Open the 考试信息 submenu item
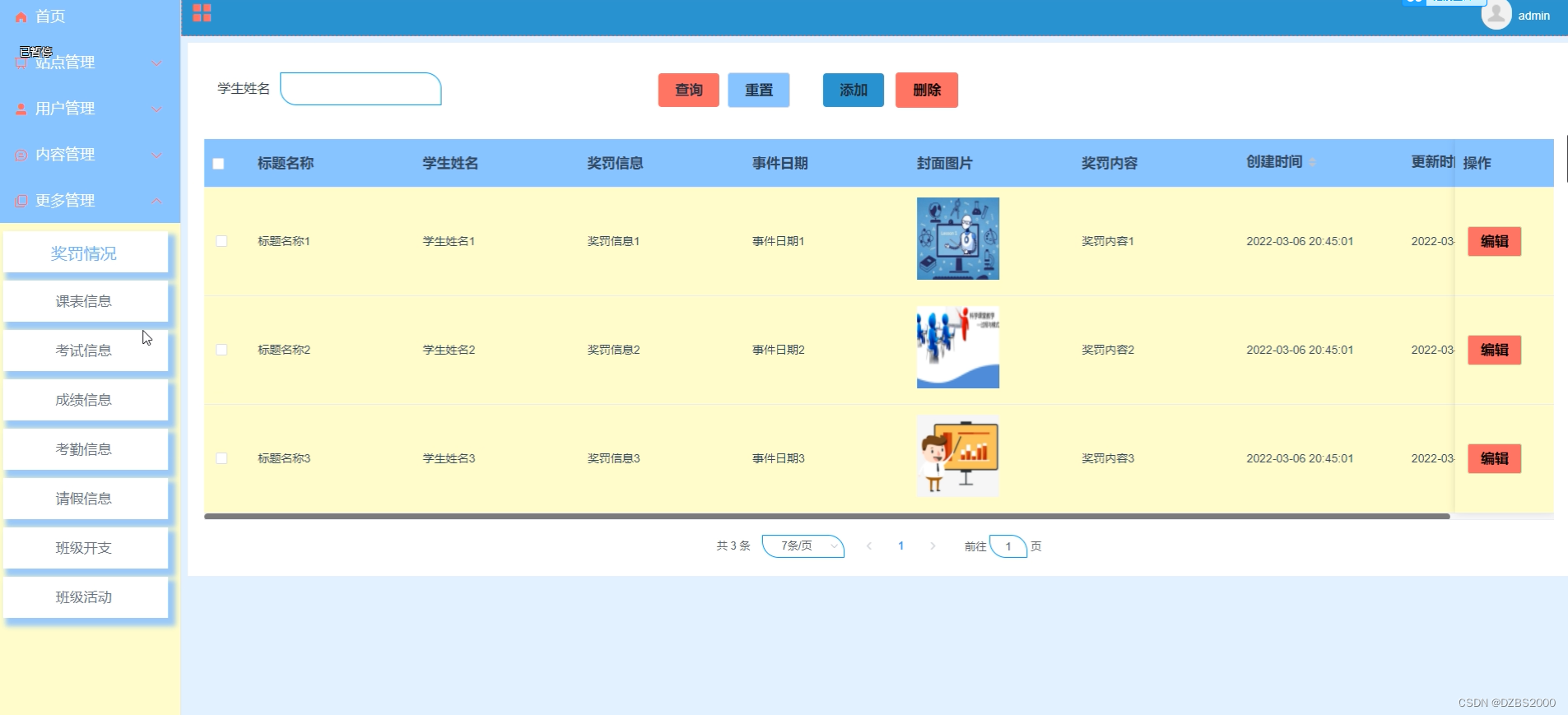Image resolution: width=1568 pixels, height=715 pixels. coord(86,351)
